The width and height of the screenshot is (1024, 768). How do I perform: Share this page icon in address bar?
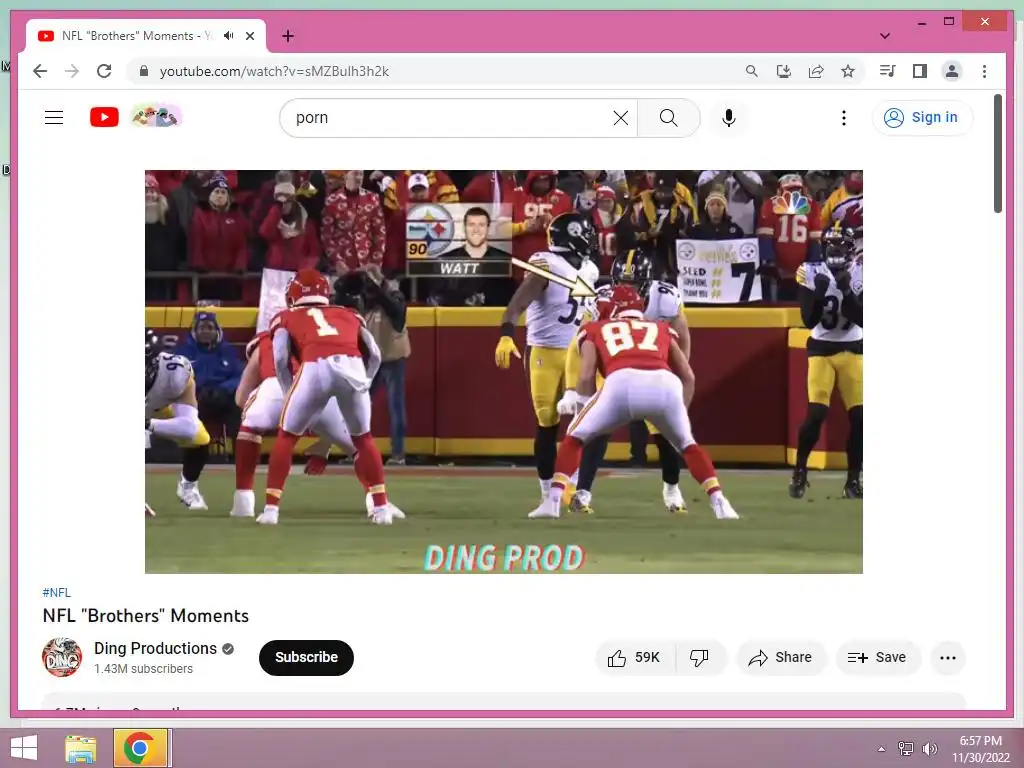(816, 71)
